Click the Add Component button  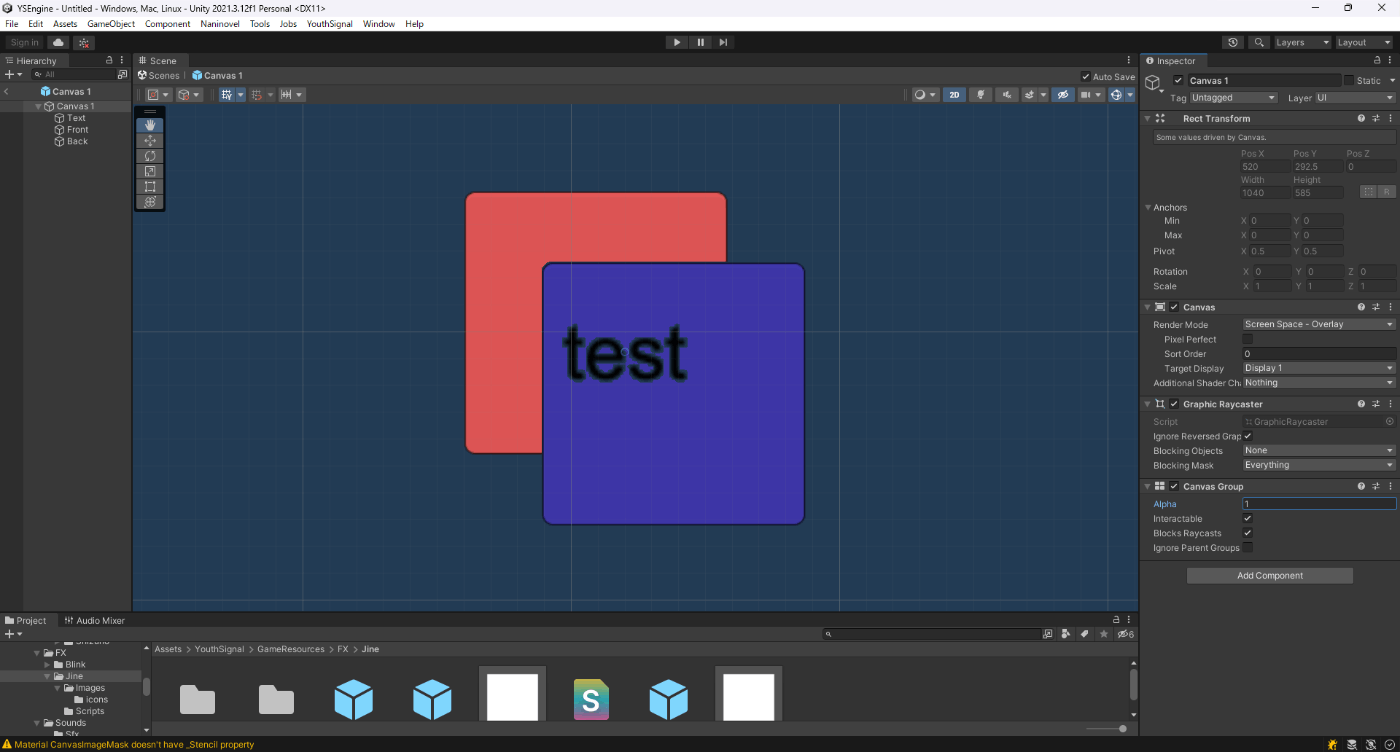[1269, 575]
